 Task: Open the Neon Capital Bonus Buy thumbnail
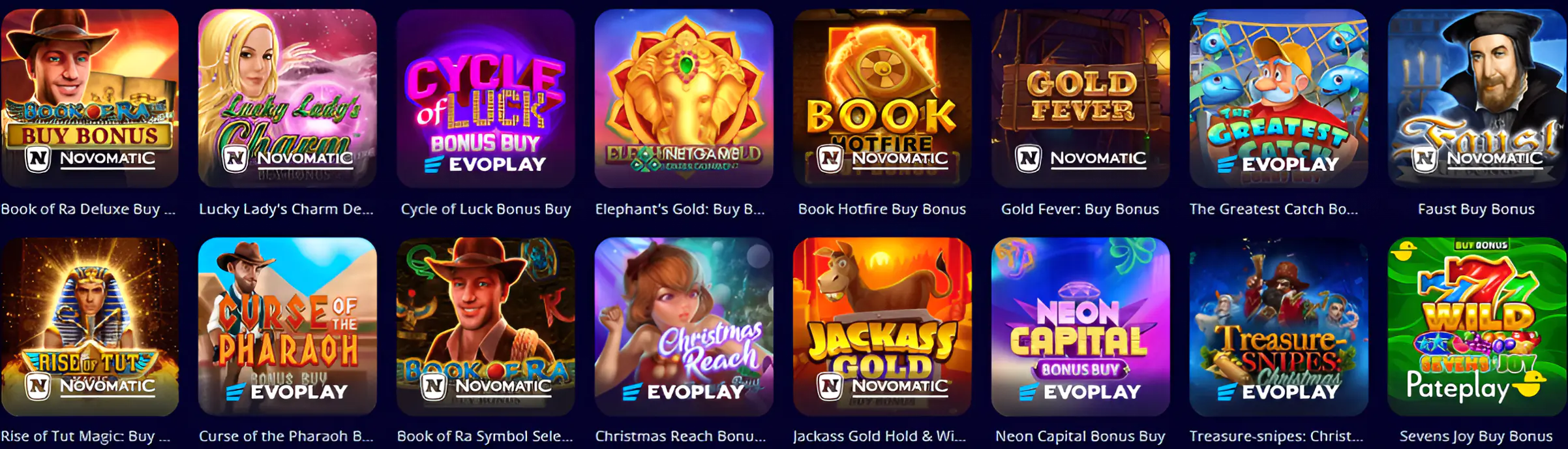pyautogui.click(x=1081, y=327)
